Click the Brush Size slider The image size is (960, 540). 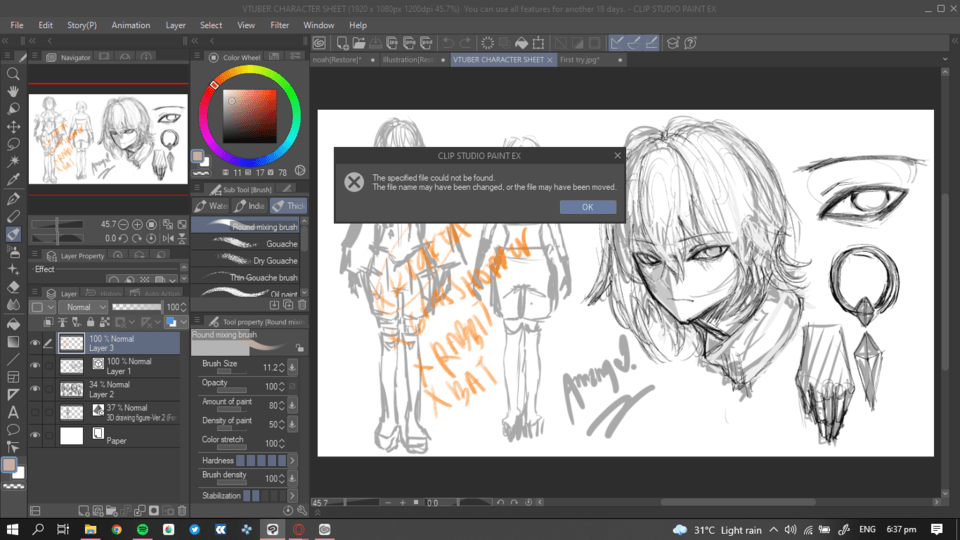pyautogui.click(x=227, y=372)
